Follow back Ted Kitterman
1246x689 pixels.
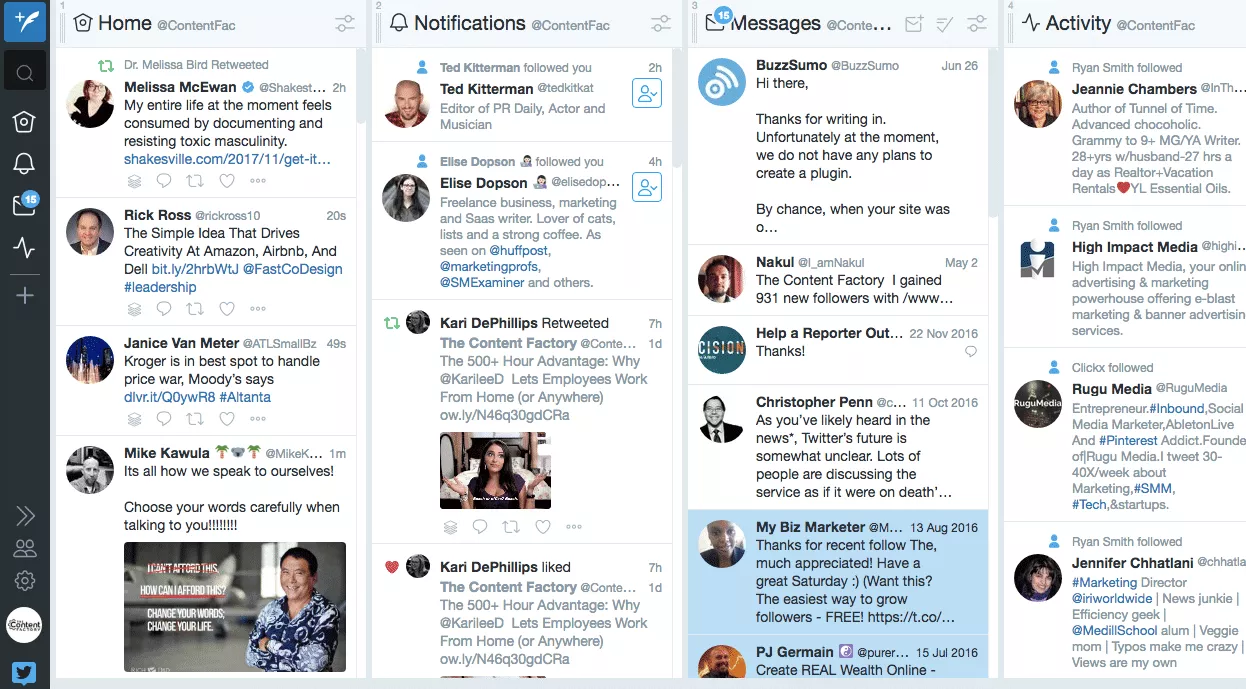646,92
